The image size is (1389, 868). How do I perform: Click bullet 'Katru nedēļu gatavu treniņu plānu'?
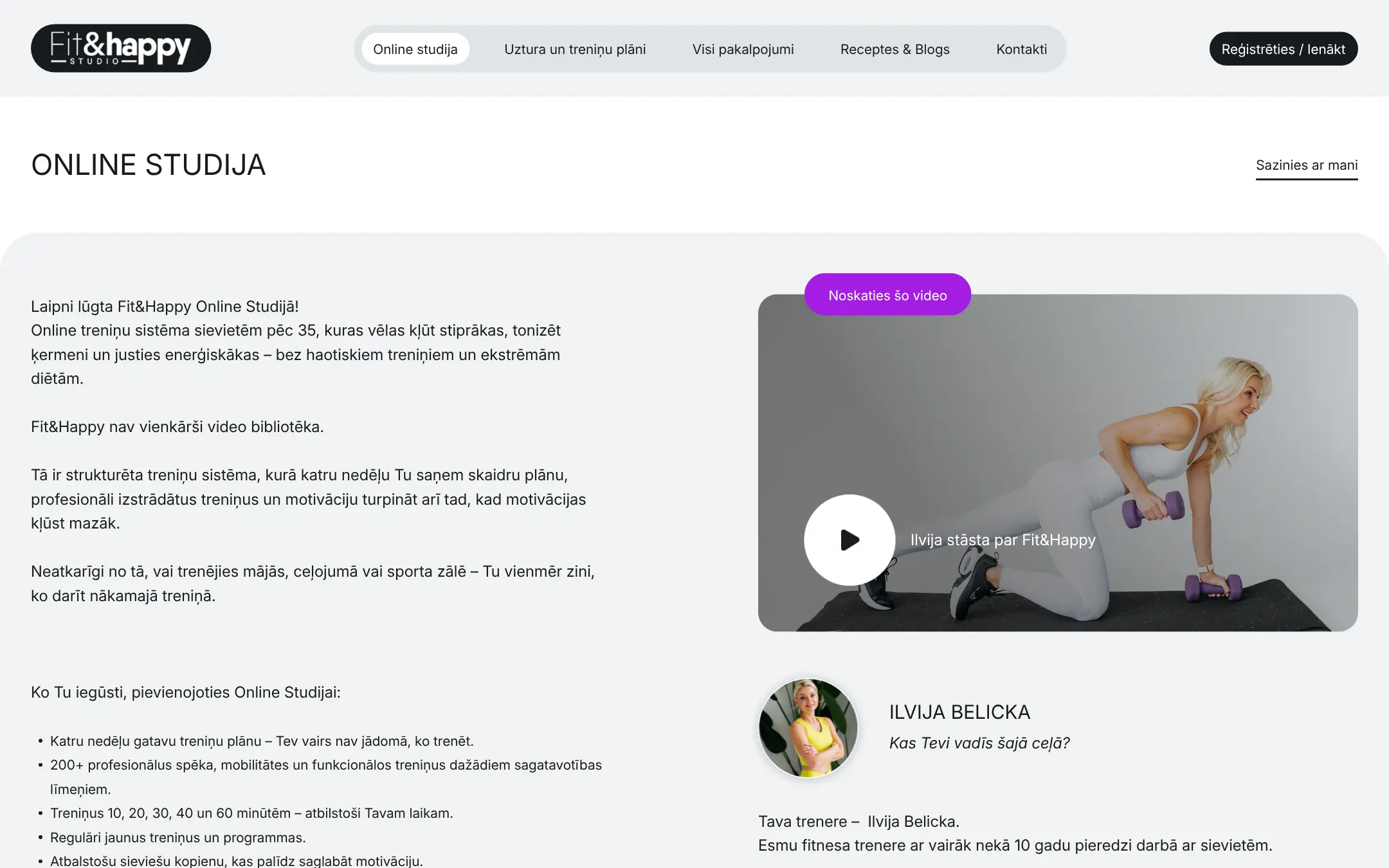point(262,741)
